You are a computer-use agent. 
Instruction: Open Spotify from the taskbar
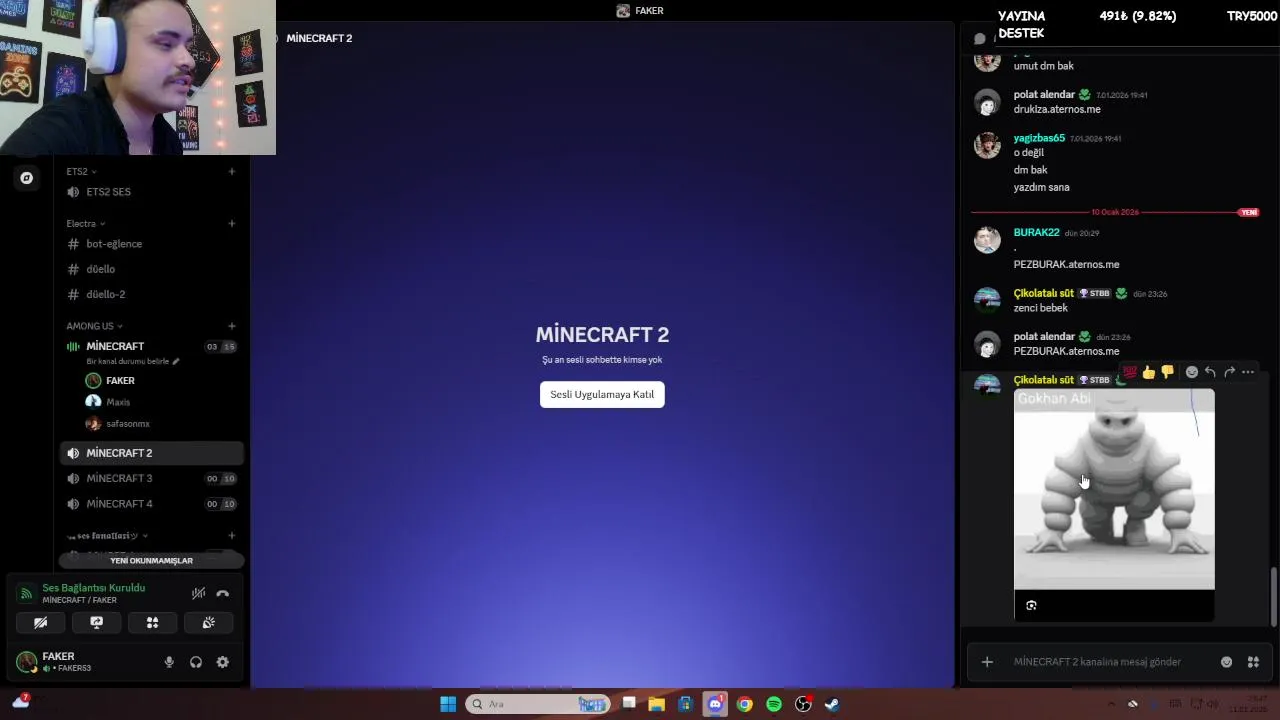coord(774,704)
